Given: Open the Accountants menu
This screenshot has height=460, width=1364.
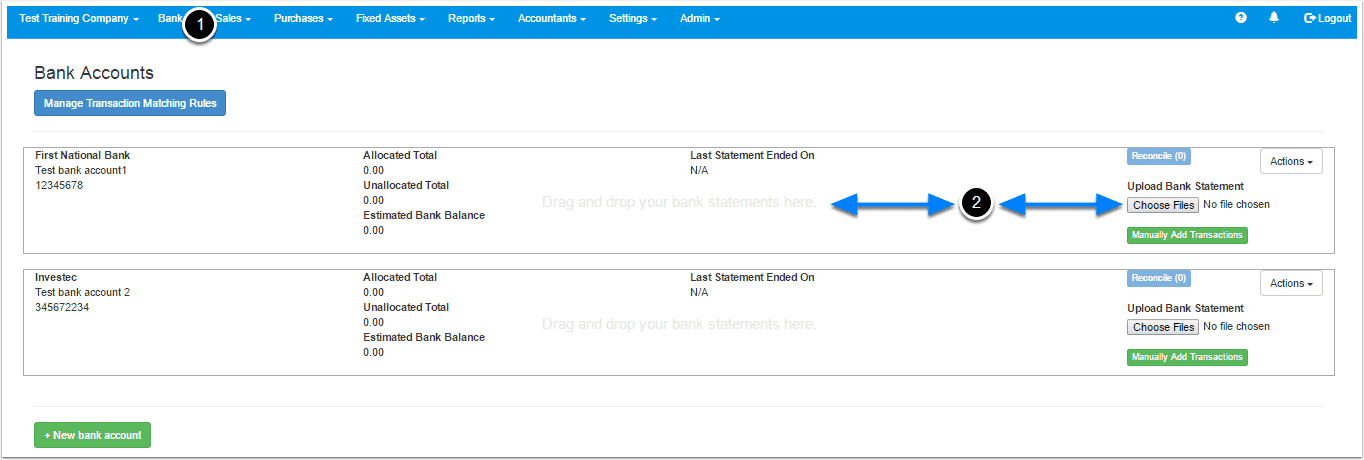Looking at the screenshot, I should (x=552, y=18).
